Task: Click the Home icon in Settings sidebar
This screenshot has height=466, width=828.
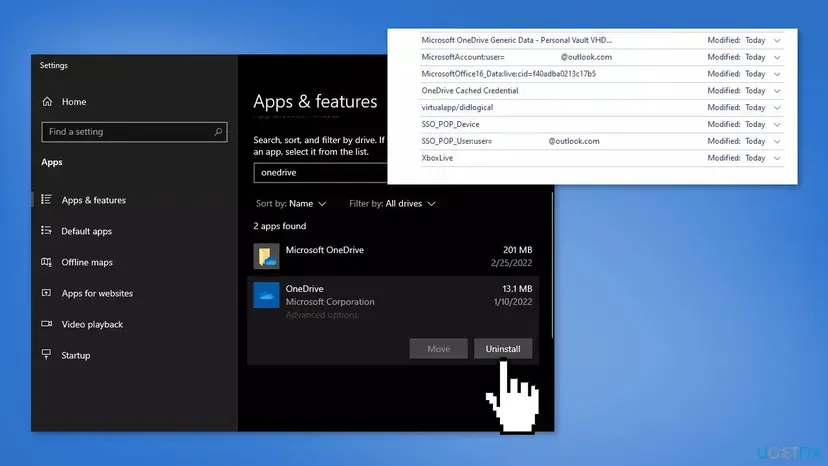Action: pyautogui.click(x=47, y=101)
